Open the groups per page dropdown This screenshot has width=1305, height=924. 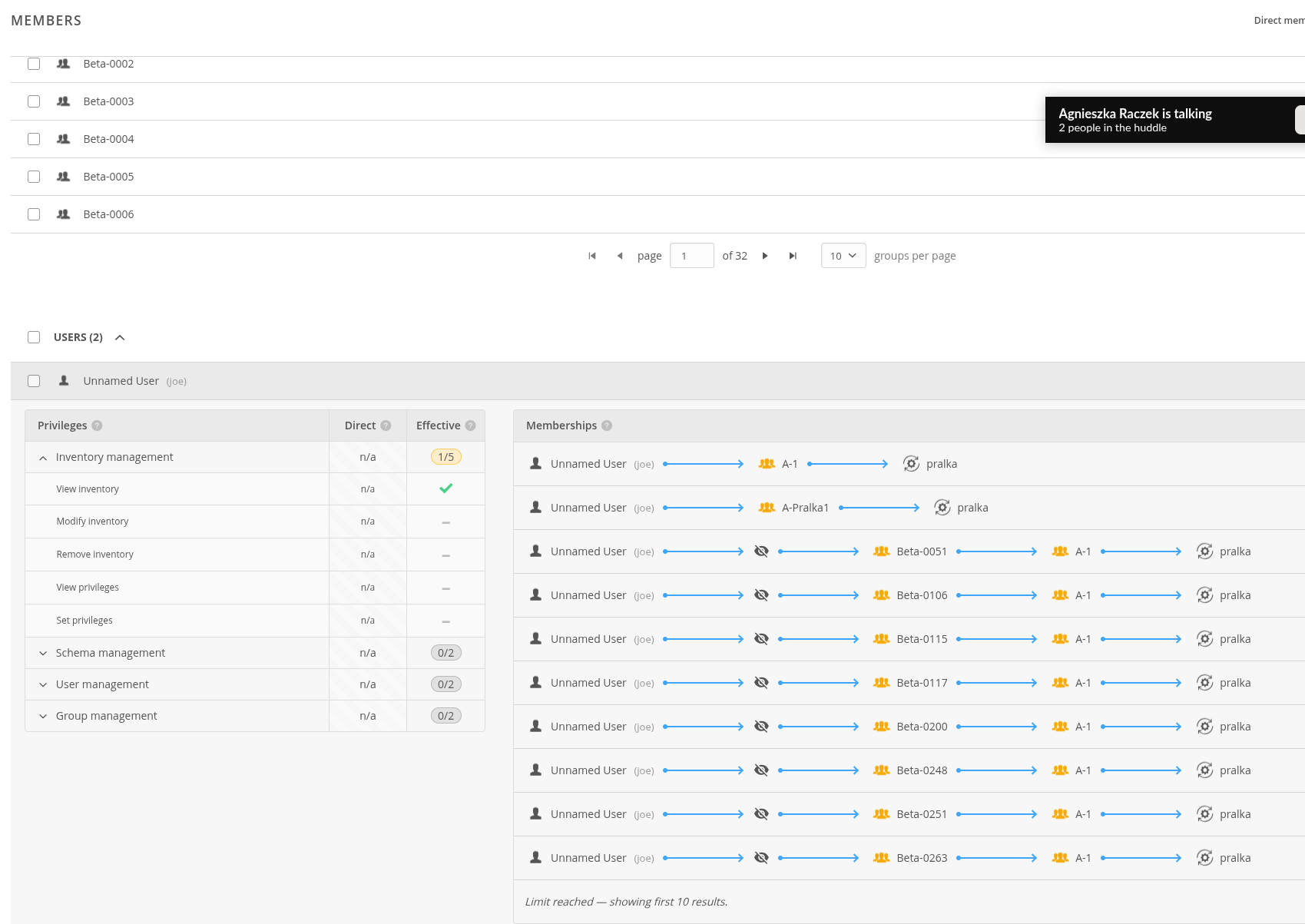(x=843, y=256)
